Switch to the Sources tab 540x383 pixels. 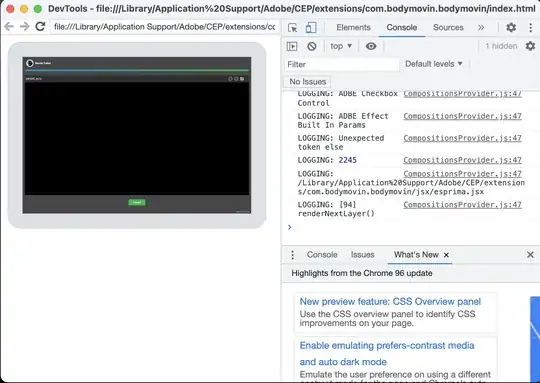[x=448, y=28]
